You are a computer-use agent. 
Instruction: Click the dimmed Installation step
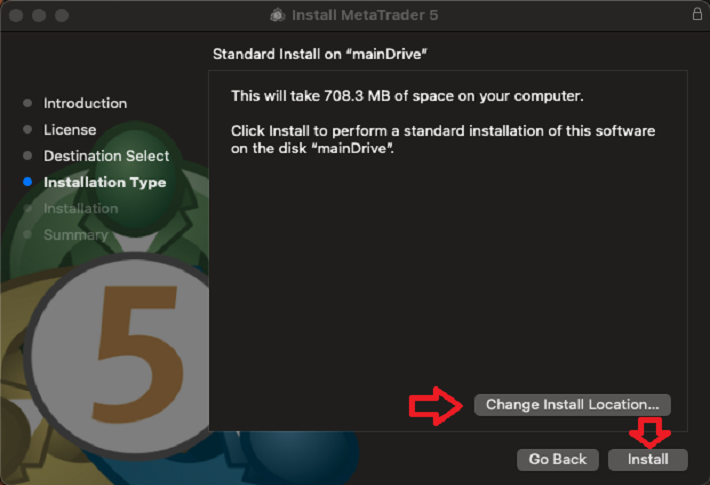pos(81,208)
